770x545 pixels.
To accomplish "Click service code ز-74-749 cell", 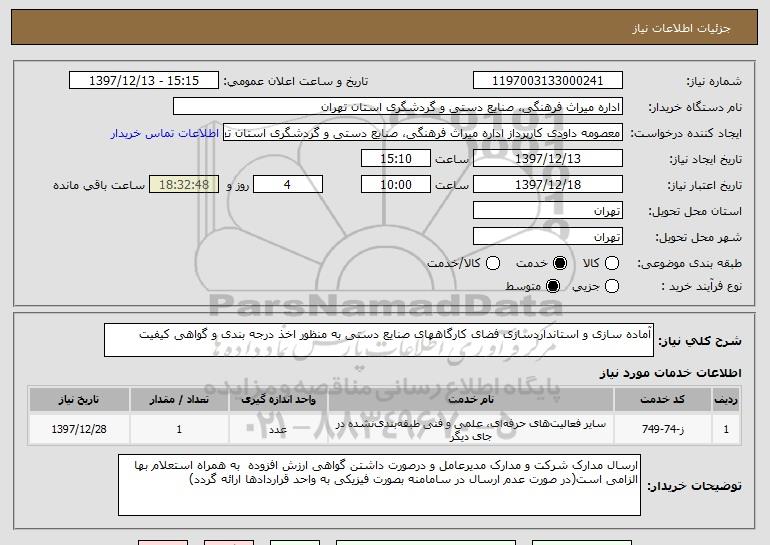I will 662,429.
